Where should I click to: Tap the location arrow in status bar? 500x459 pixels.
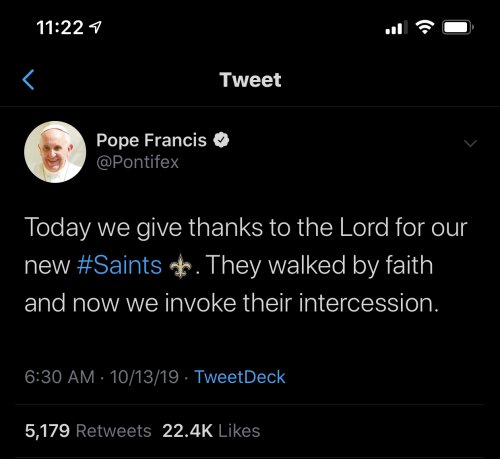[x=96, y=27]
